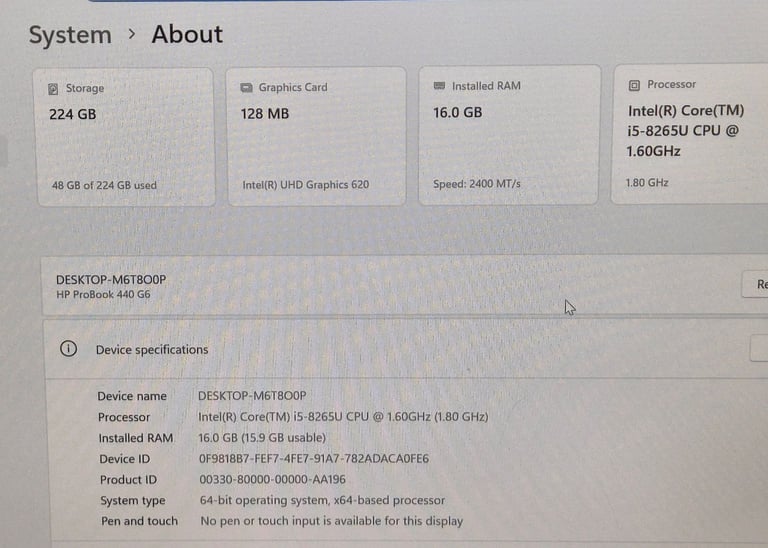Click the Device ID label

(x=124, y=459)
